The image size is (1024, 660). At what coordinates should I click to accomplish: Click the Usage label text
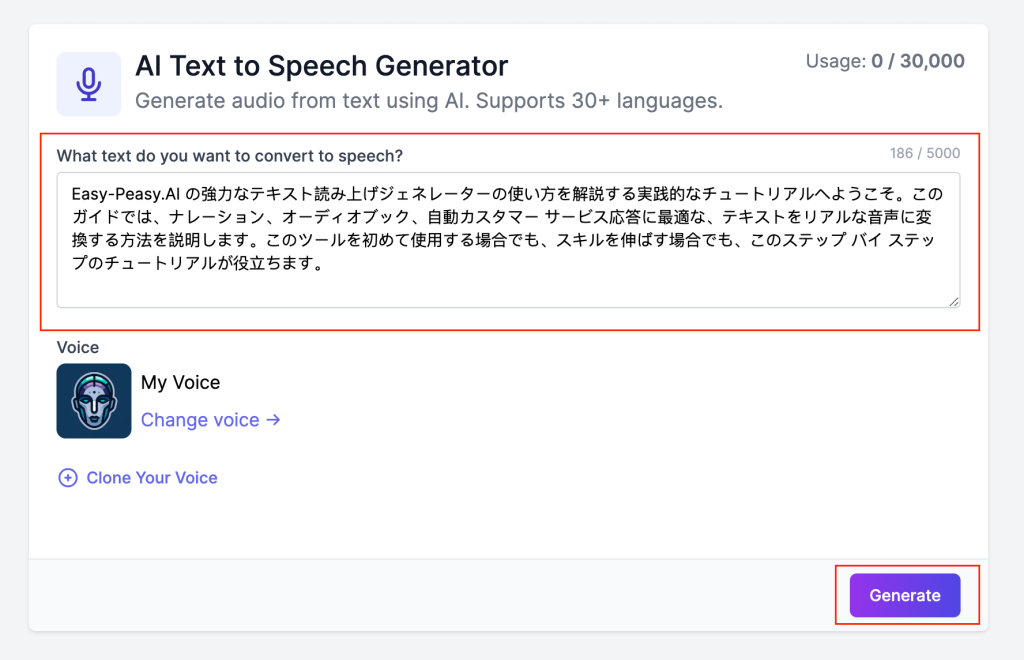pos(836,62)
